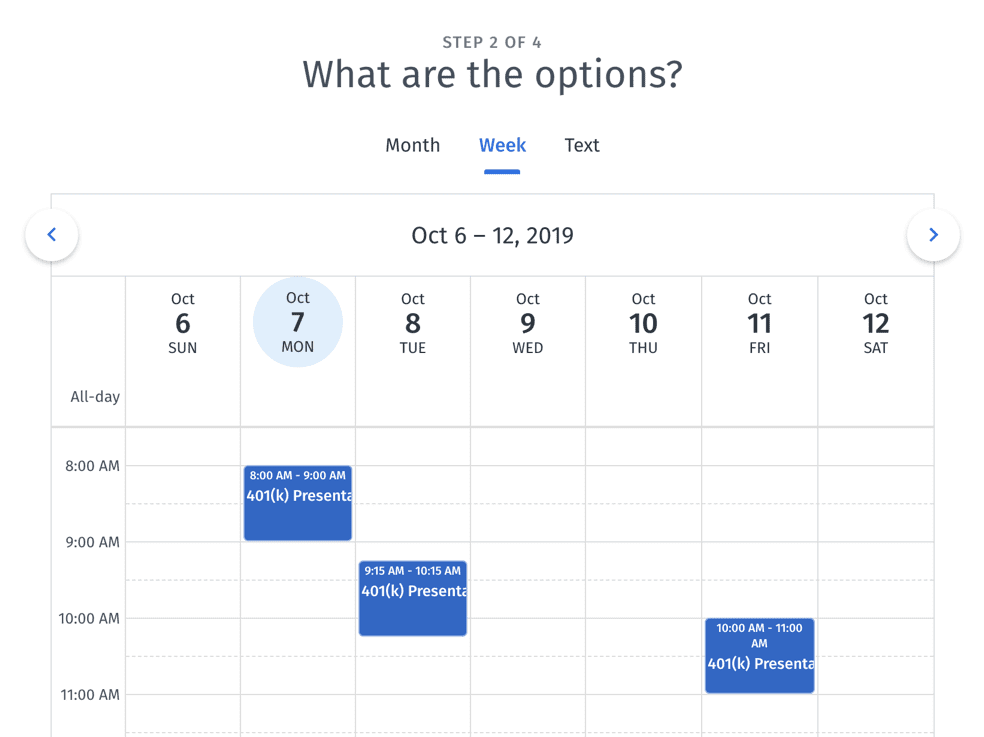Pick the Oct 10 Thursday column header
Screen dimensions: 984x737
[643, 323]
